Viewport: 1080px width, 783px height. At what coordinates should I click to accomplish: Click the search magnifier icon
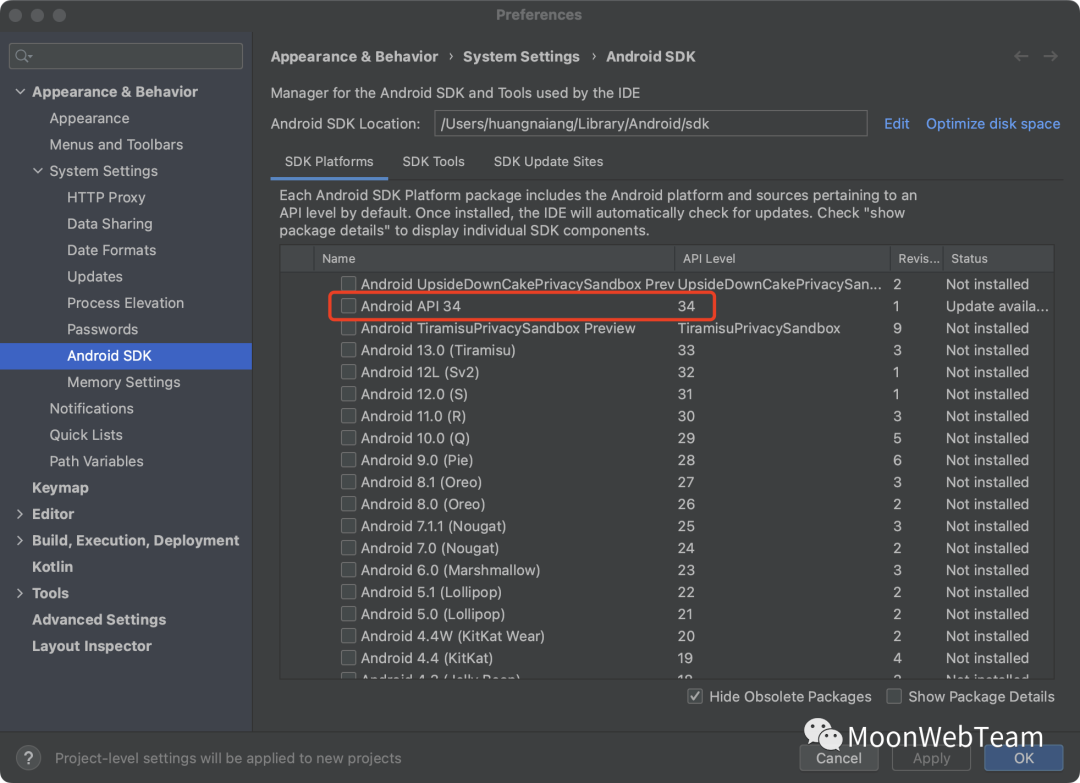pyautogui.click(x=23, y=56)
